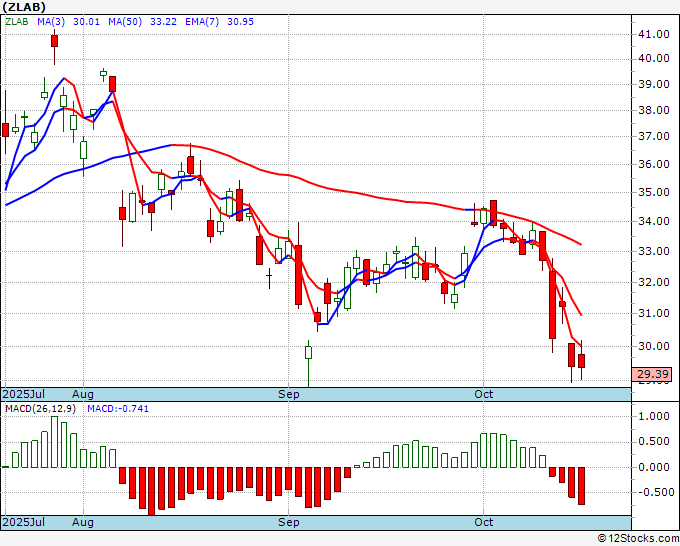Click Oct on the price chart date axis
Image resolution: width=680 pixels, height=546 pixels.
tap(484, 394)
